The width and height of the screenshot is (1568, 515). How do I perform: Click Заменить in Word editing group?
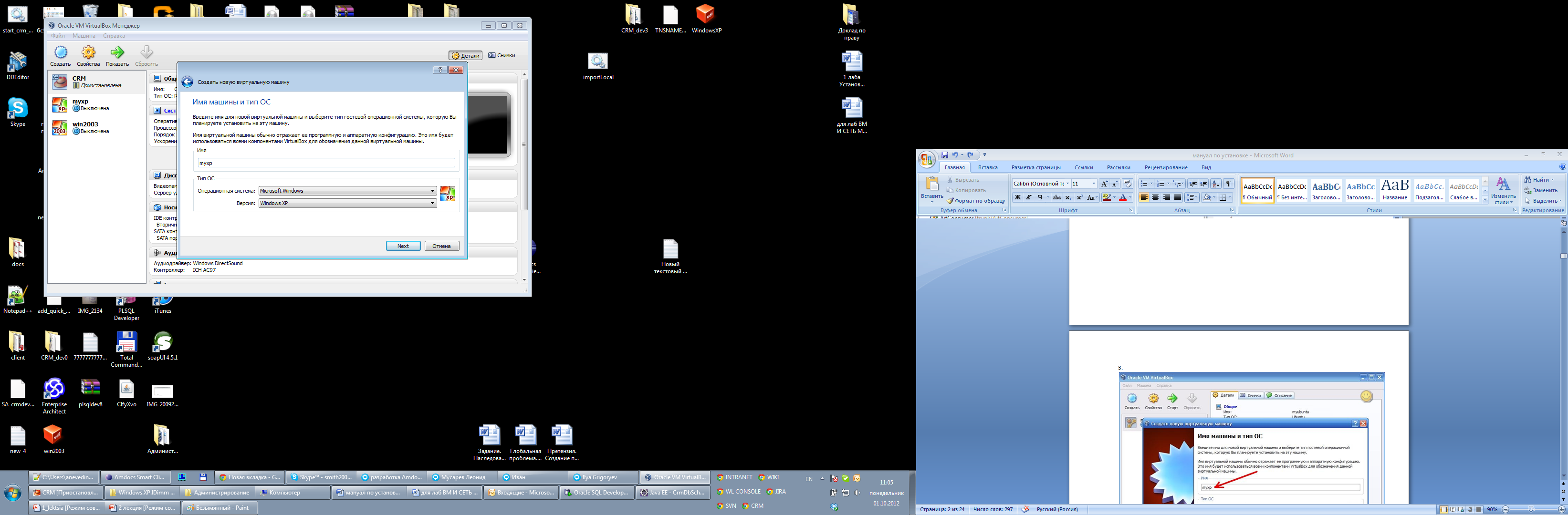[x=1541, y=190]
